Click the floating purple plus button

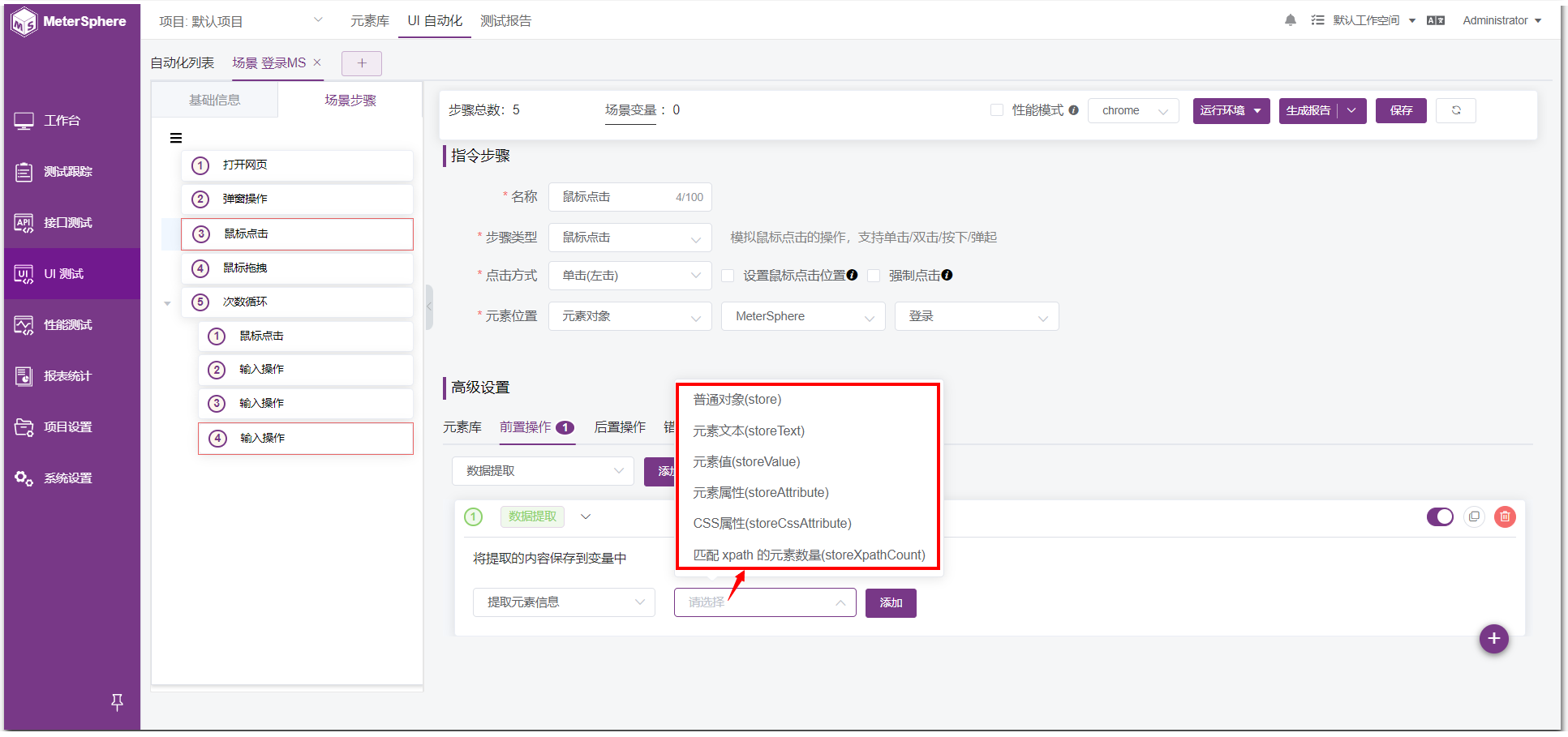(1493, 639)
